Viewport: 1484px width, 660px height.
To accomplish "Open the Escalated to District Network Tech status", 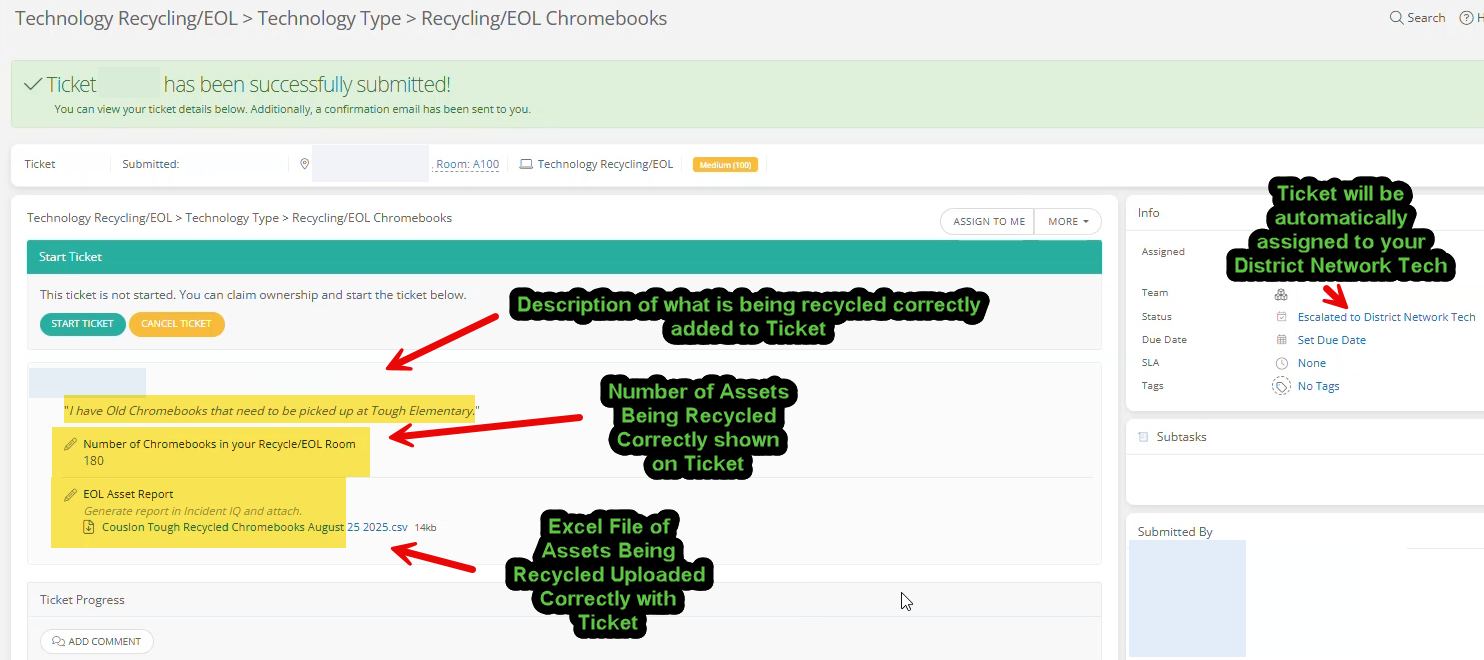I will [x=1386, y=317].
